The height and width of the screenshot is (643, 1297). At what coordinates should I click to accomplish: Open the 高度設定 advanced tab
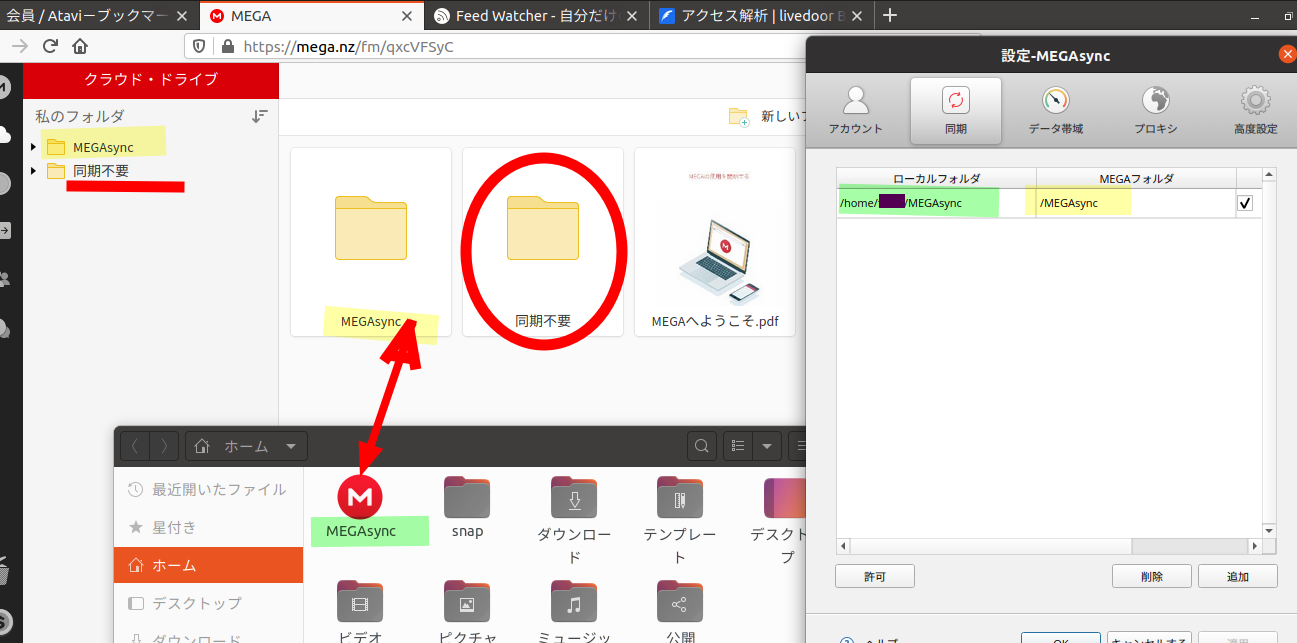click(x=1255, y=110)
